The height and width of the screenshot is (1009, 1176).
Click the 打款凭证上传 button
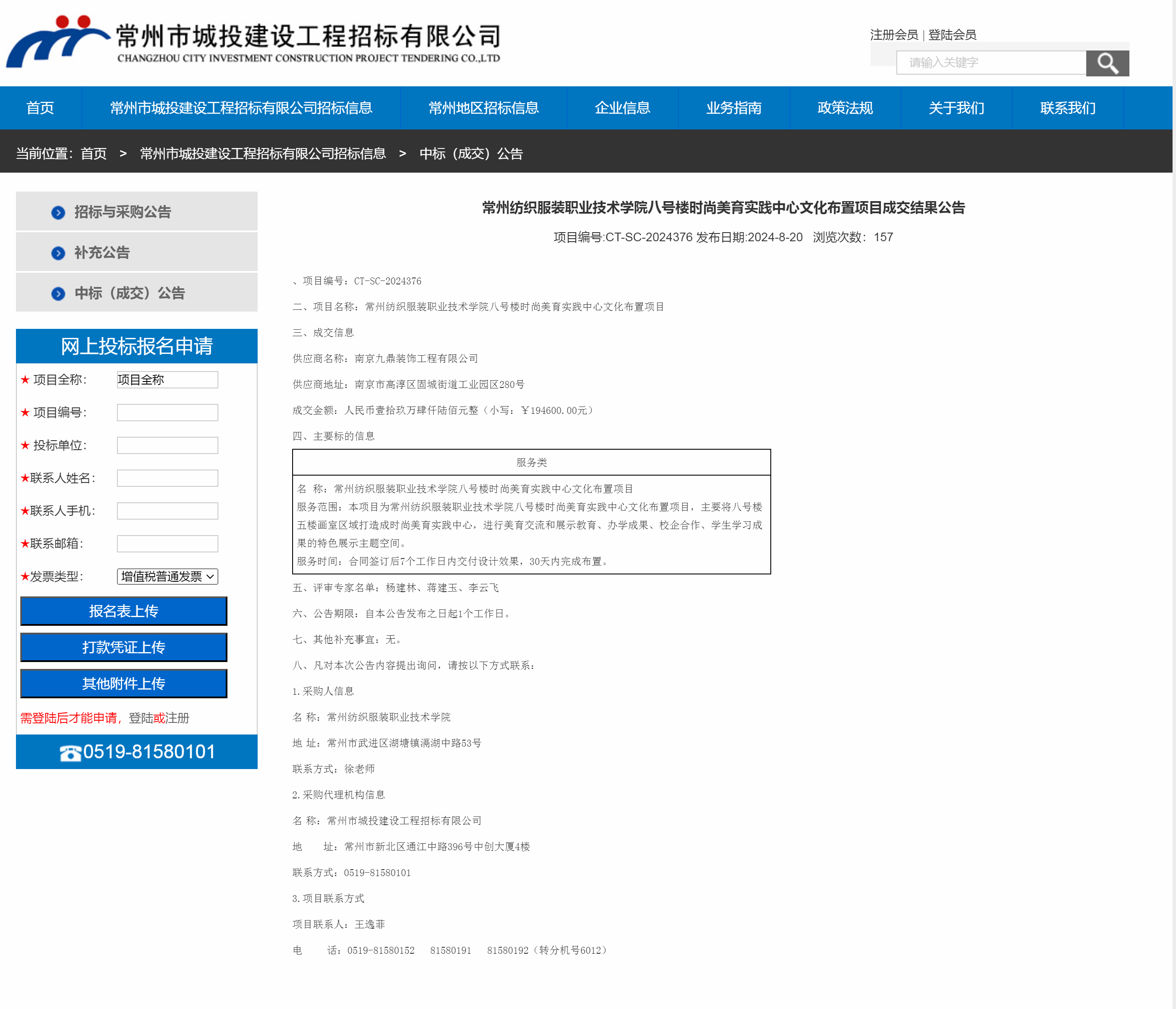(124, 647)
